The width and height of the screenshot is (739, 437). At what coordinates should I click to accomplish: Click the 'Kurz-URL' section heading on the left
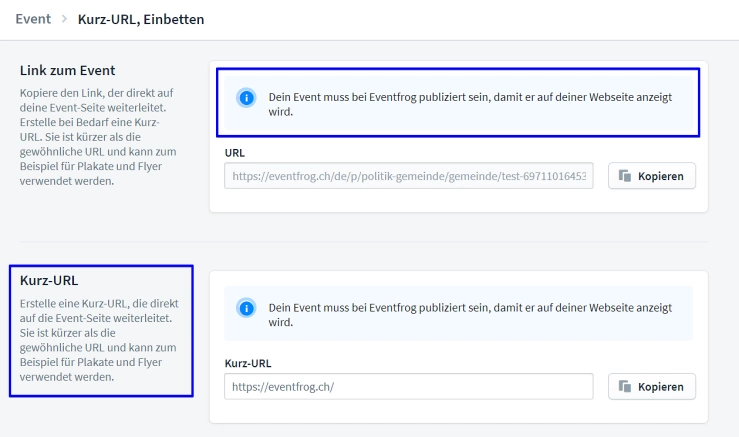click(x=49, y=281)
